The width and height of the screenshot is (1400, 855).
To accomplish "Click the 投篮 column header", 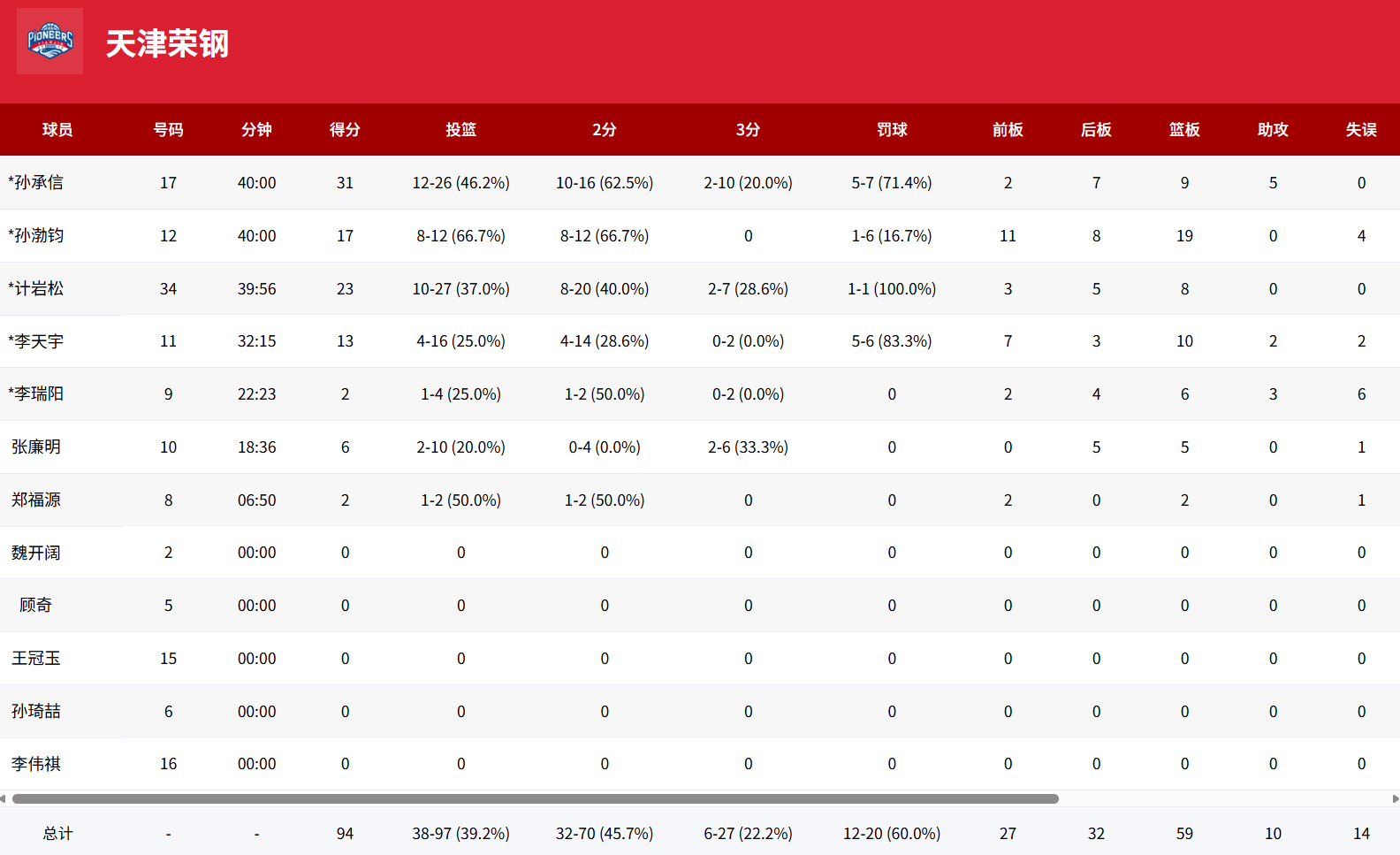I will (460, 130).
